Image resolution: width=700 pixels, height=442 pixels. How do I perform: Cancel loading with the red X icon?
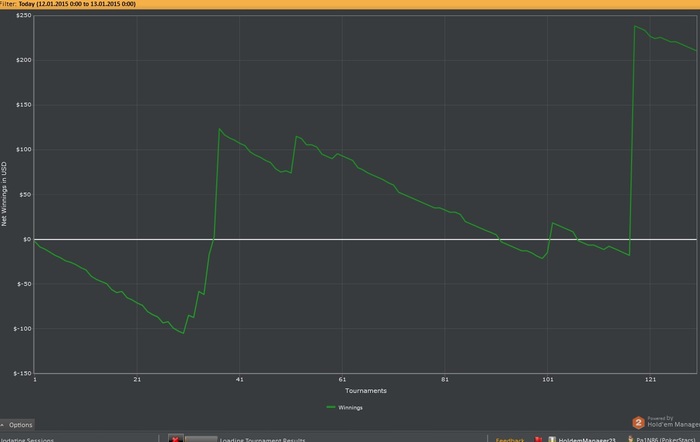point(175,439)
